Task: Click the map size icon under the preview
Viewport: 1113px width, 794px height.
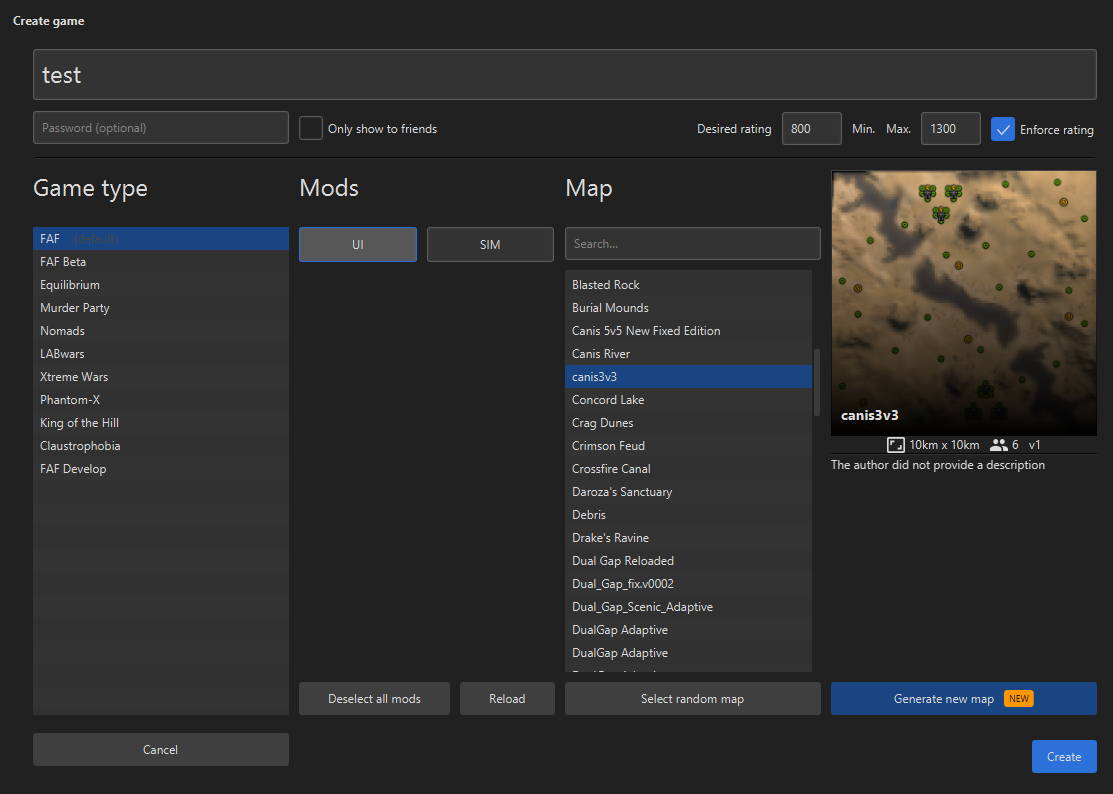Action: [895, 445]
